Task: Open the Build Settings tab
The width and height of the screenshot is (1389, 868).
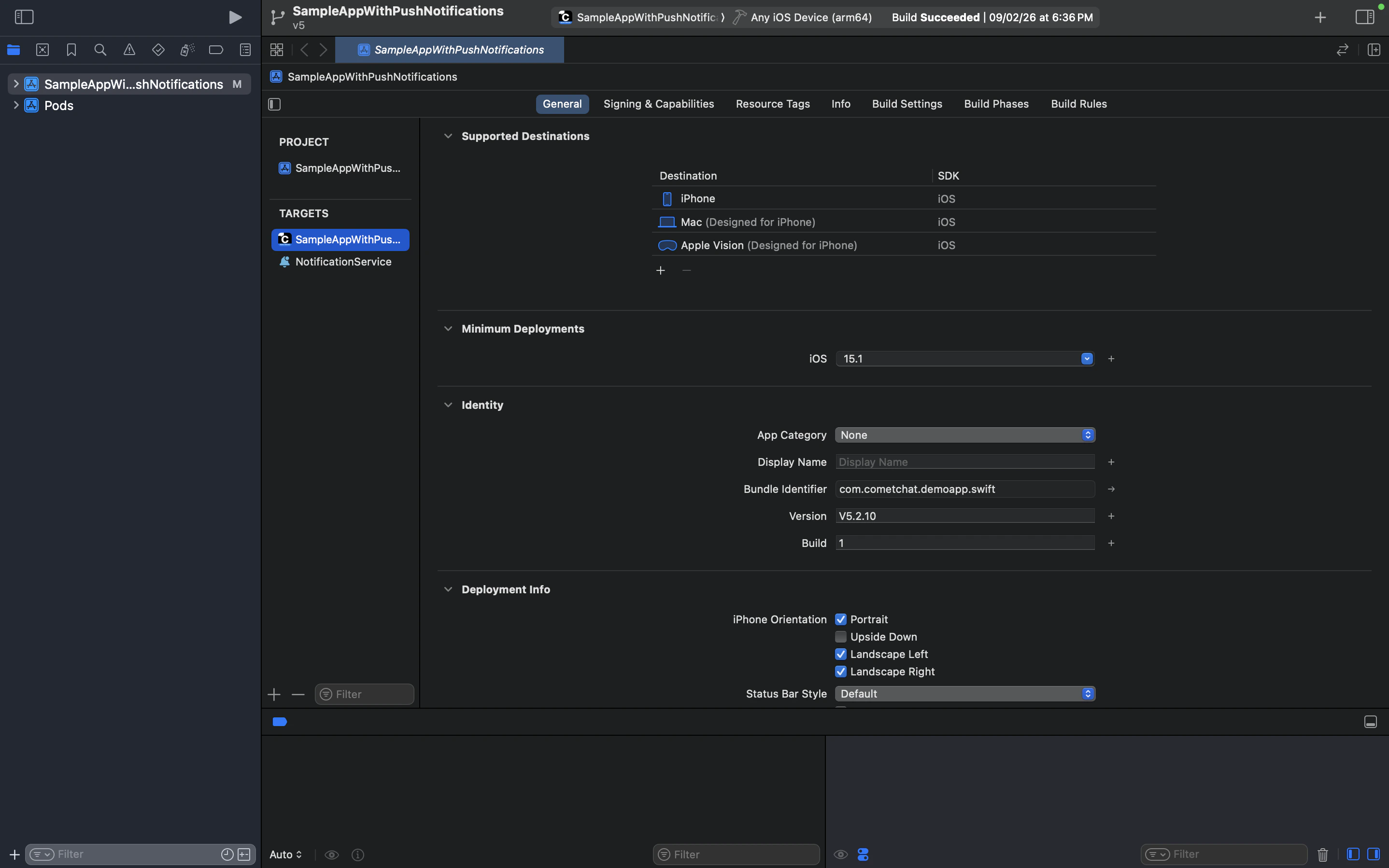Action: pos(906,104)
